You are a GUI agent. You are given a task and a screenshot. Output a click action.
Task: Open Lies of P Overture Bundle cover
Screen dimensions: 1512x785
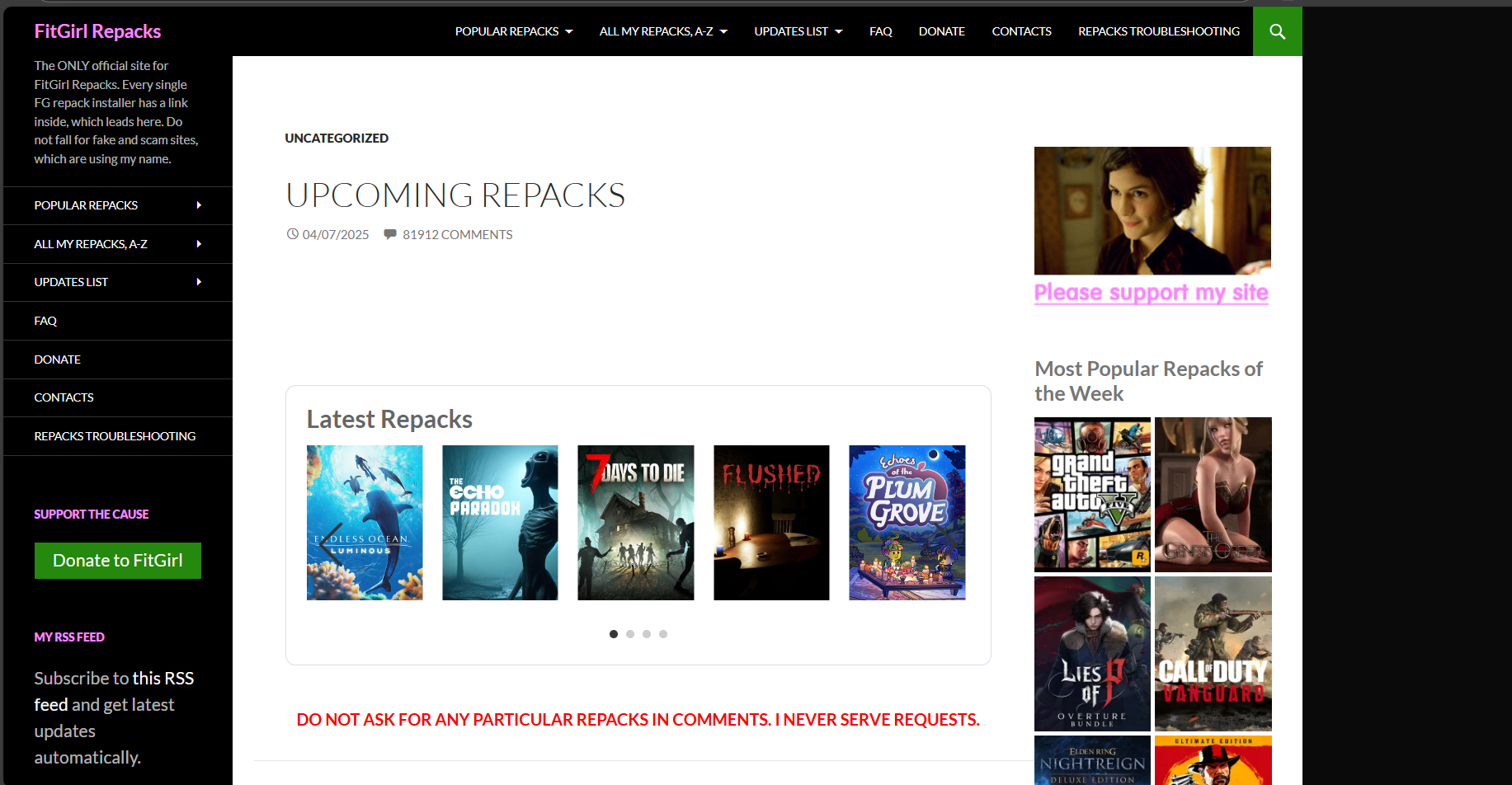point(1092,654)
